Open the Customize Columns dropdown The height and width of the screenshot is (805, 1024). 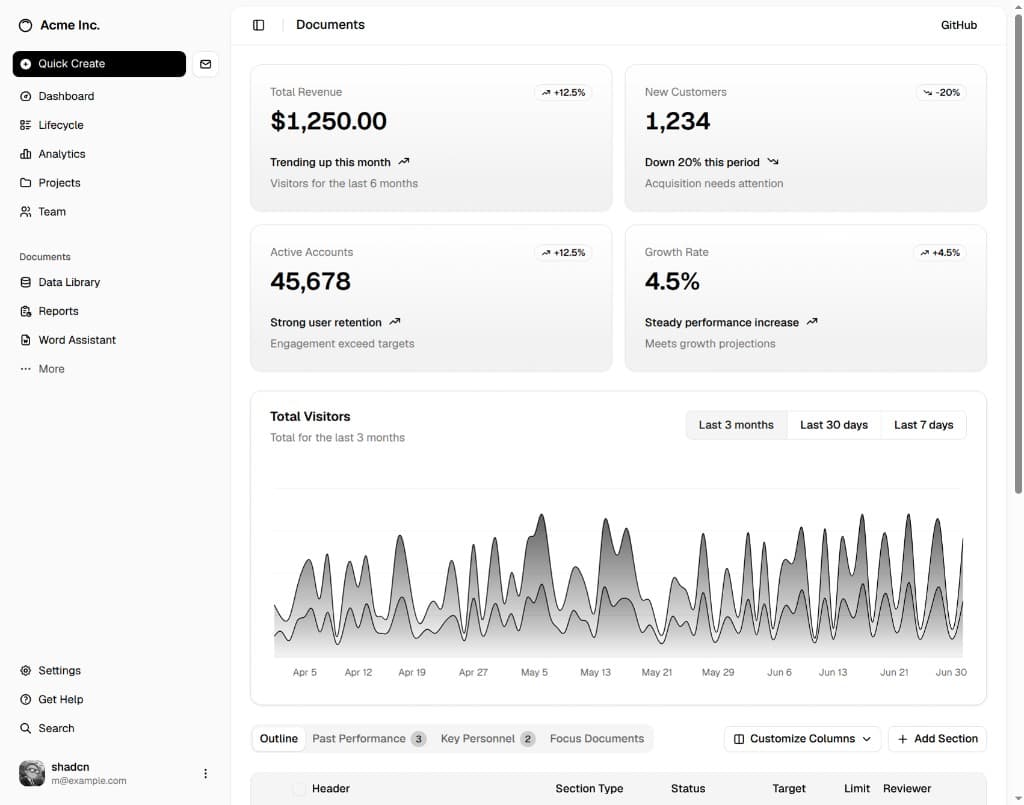coord(802,739)
